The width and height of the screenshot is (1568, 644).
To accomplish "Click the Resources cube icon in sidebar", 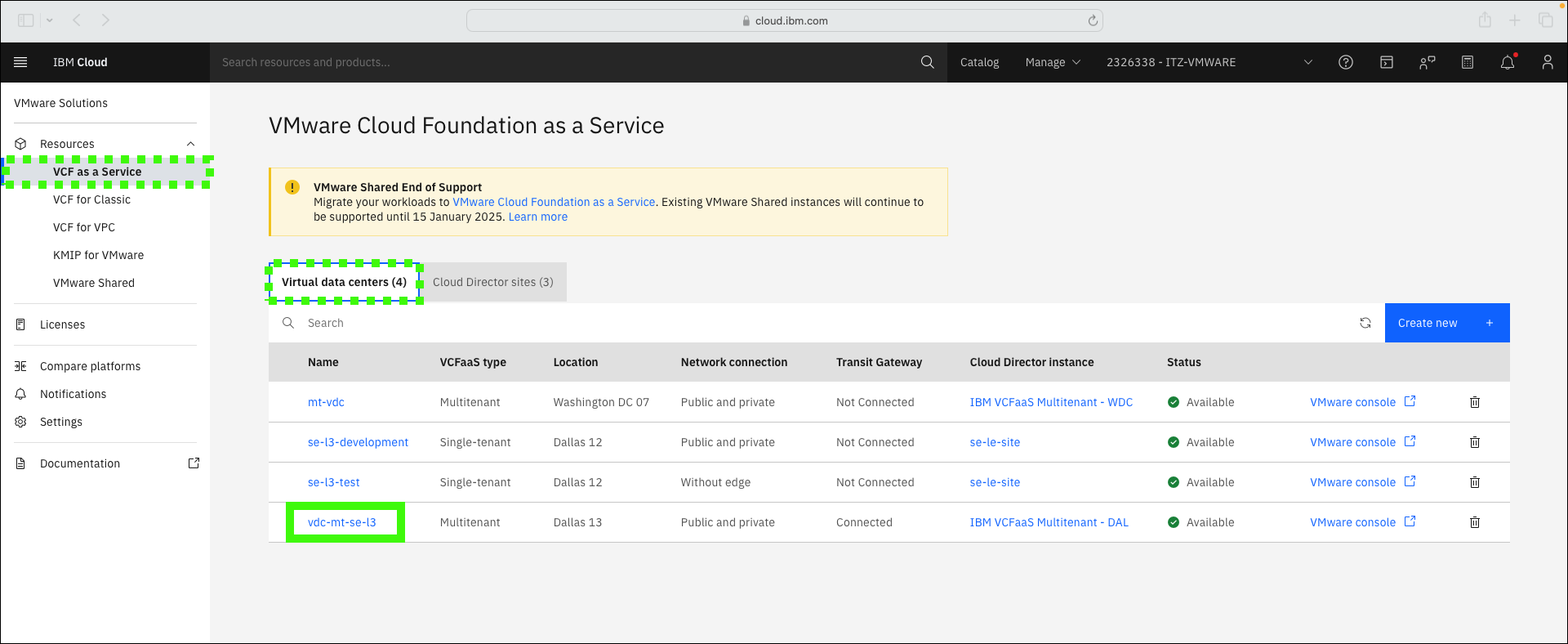I will (x=21, y=144).
